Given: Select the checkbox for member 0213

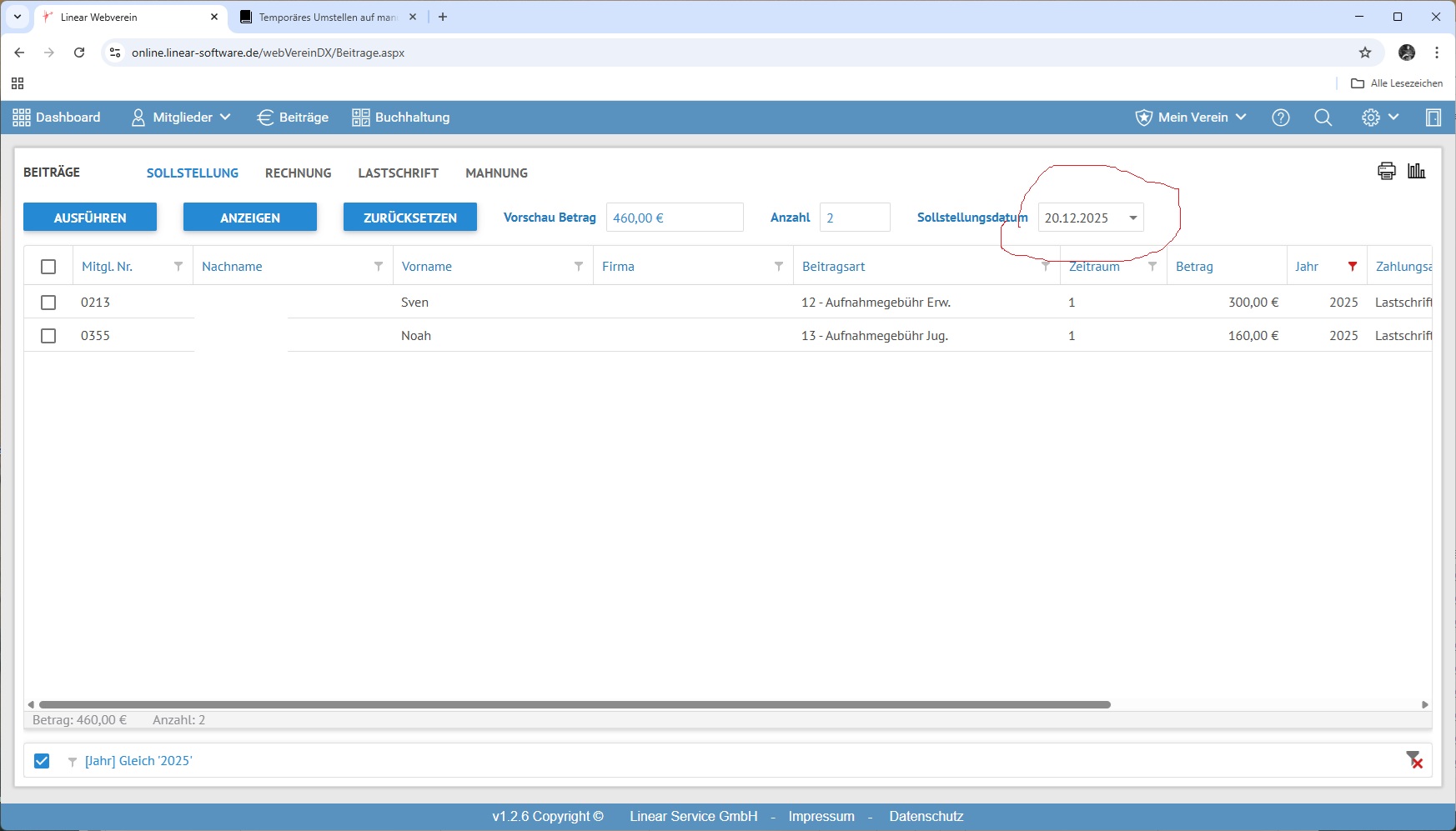Looking at the screenshot, I should tap(48, 303).
